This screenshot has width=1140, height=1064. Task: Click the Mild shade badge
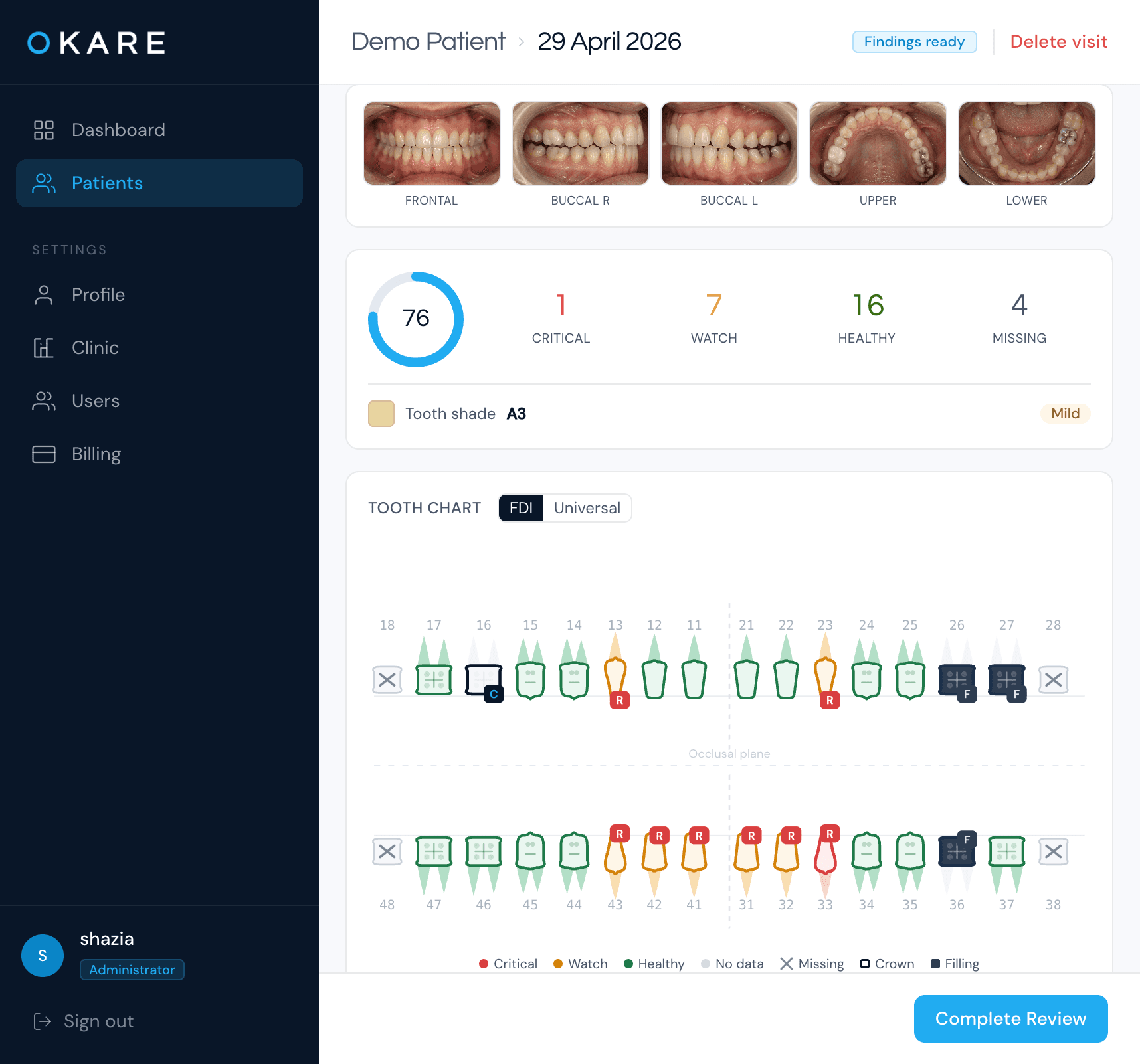coord(1066,414)
